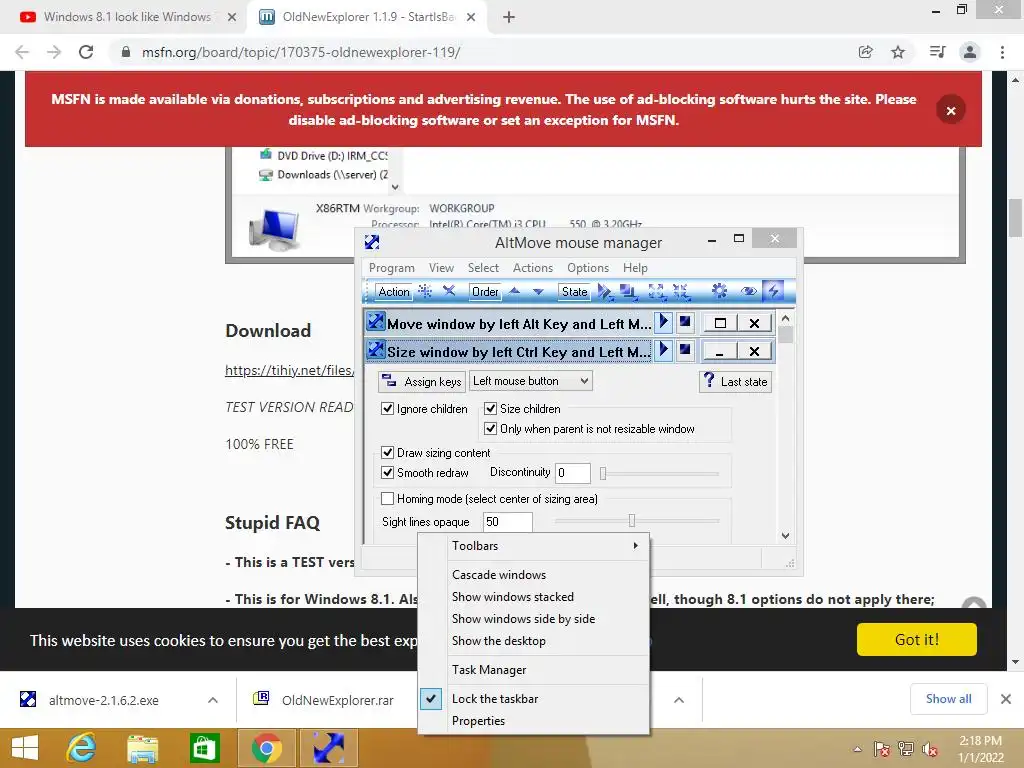Click the Discontinuity slider handle
1024x768 pixels.
pyautogui.click(x=603, y=473)
